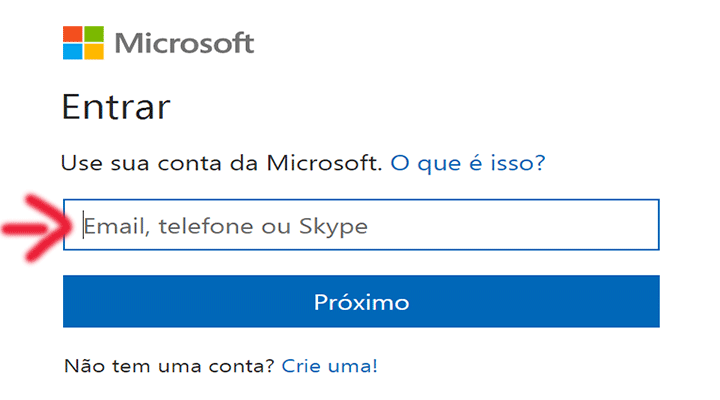Click the blue Próximo button
This screenshot has height=400, width=720.
tap(361, 301)
